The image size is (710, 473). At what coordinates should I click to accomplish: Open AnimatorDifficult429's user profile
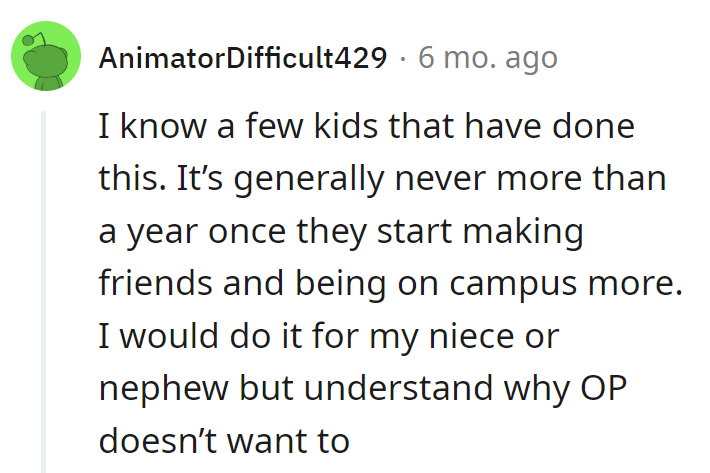click(243, 59)
